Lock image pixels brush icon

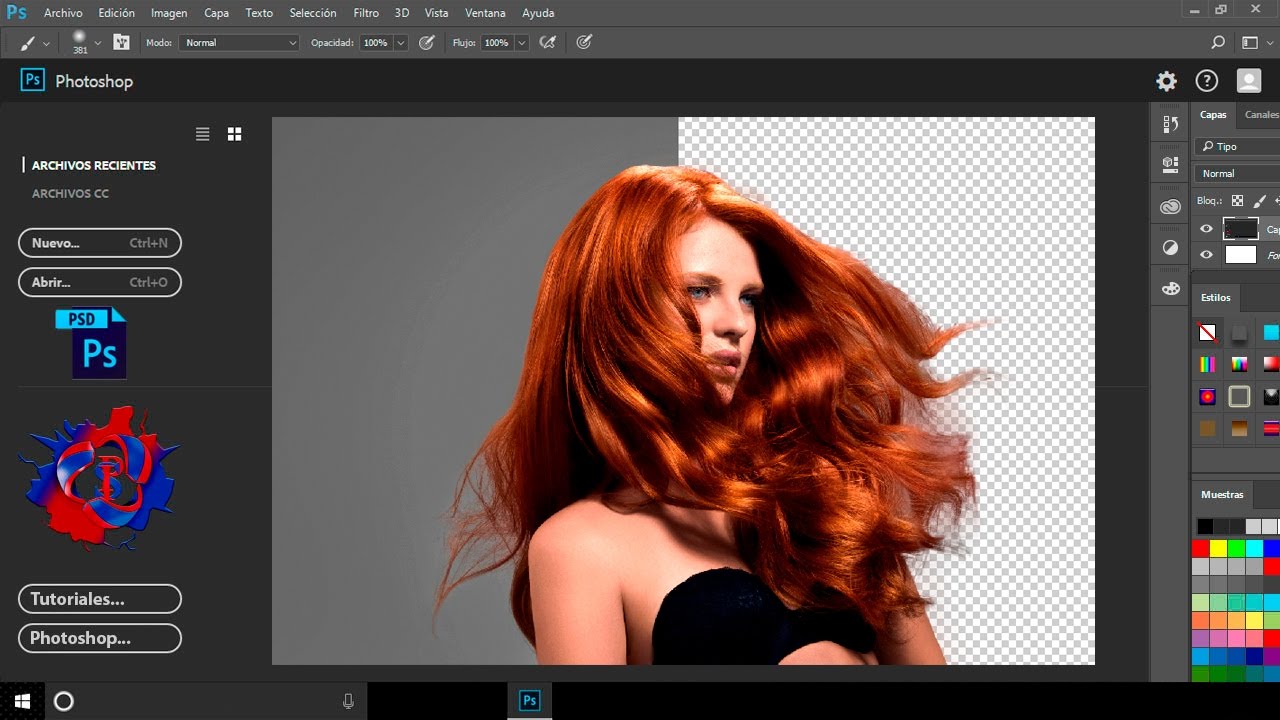pos(1260,201)
